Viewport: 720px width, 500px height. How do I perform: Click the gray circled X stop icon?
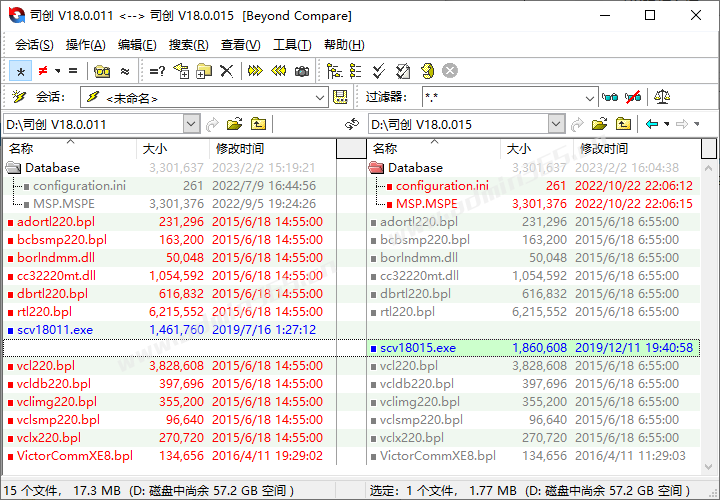tap(450, 71)
